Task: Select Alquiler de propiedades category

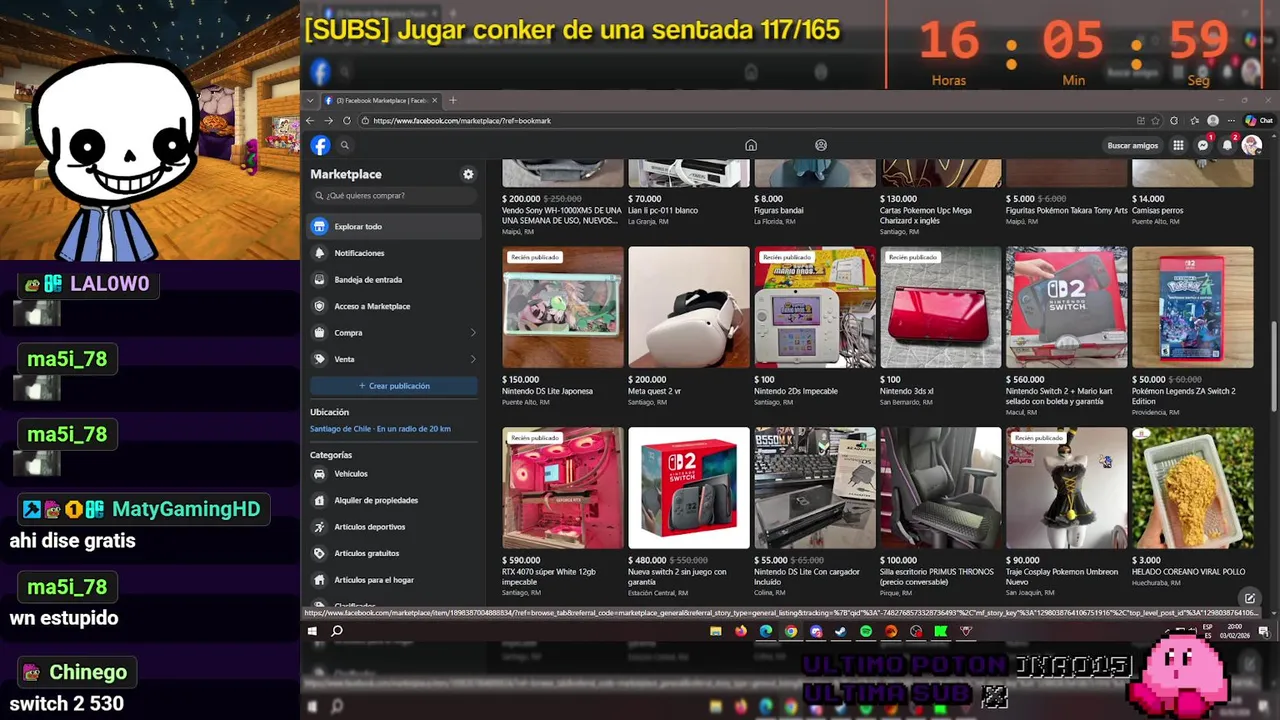Action: [x=395, y=500]
